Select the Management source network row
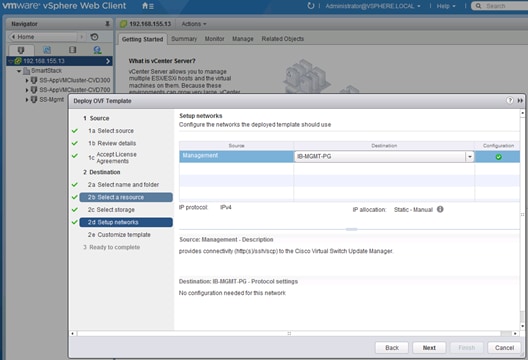The width and height of the screenshot is (528, 360). point(236,157)
